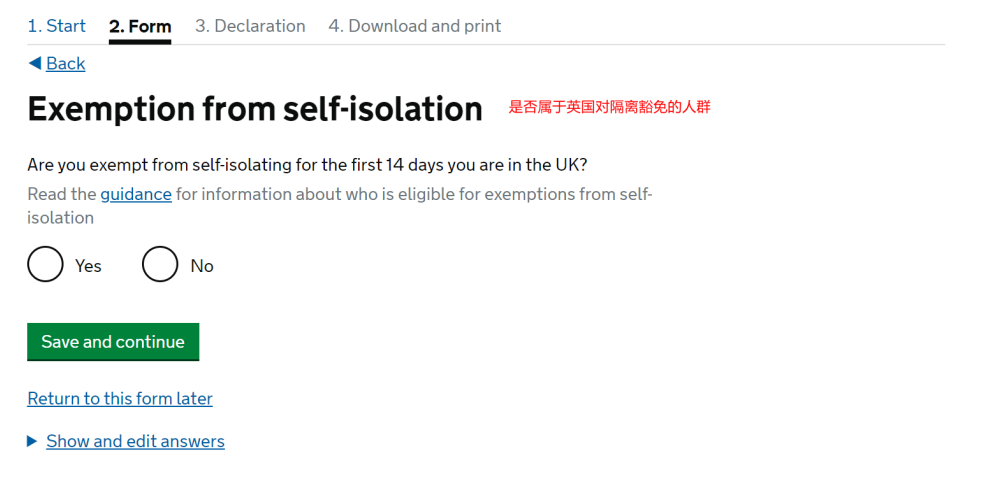The width and height of the screenshot is (988, 479).
Task: Switch to the 3. Declaration step
Action: click(x=250, y=26)
